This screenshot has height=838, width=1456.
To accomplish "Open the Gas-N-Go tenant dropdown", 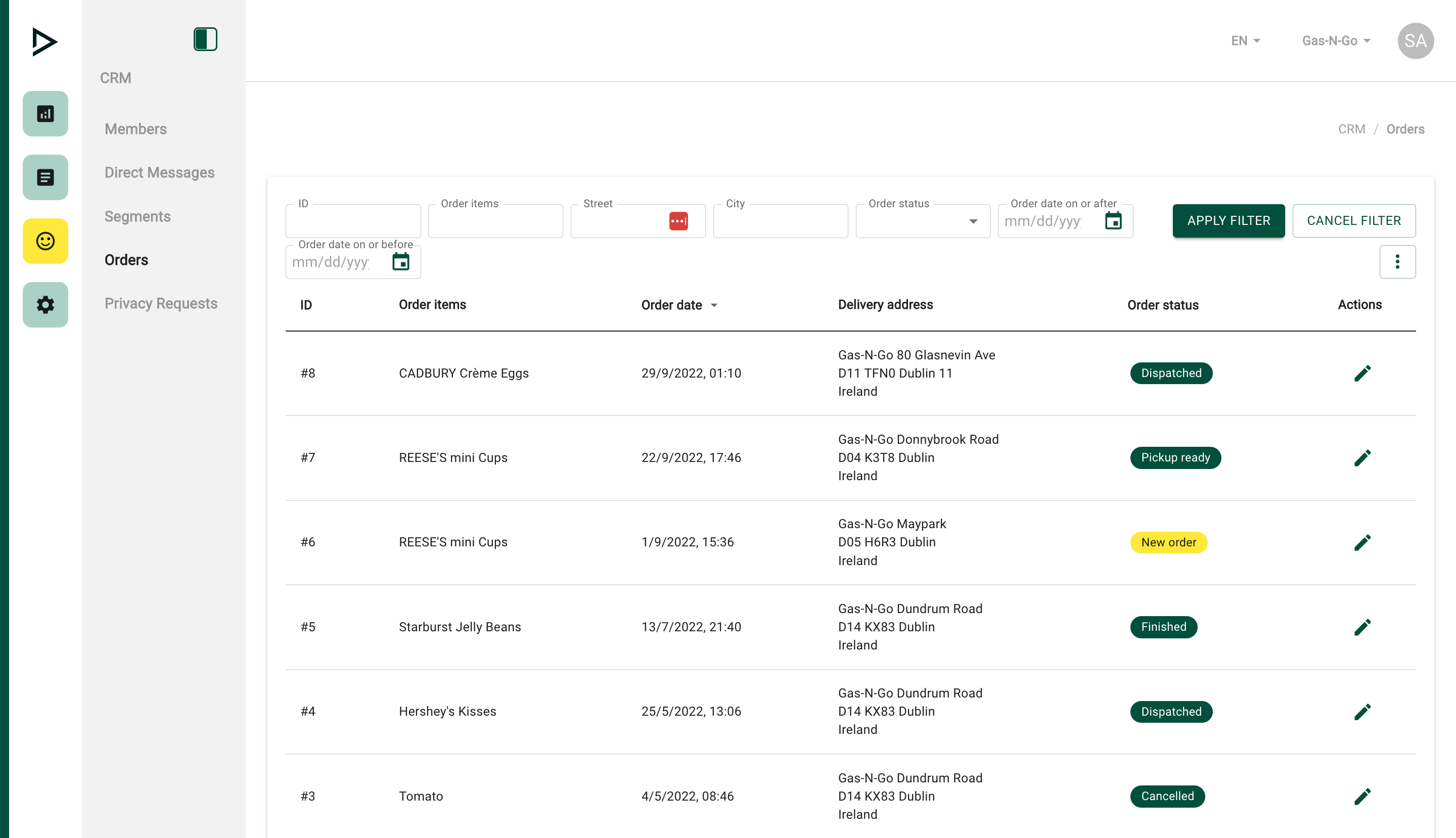I will tap(1336, 41).
